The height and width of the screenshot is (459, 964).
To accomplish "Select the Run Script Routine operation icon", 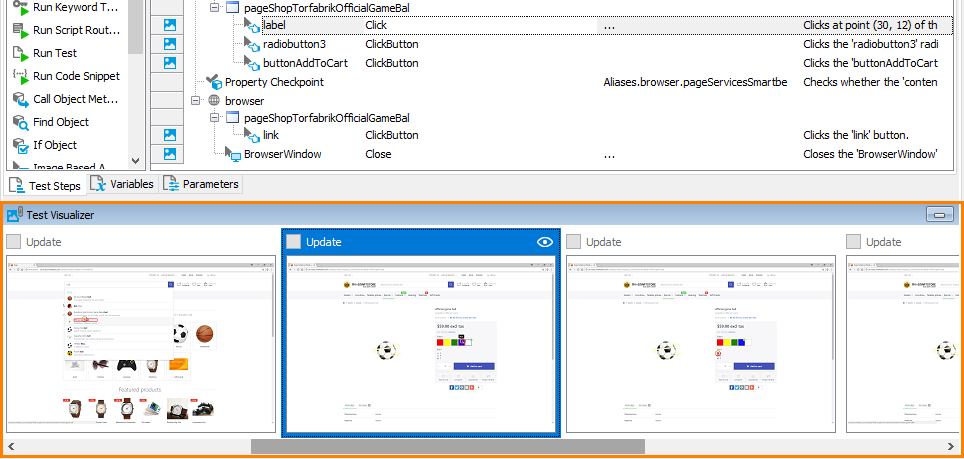I will click(21, 30).
